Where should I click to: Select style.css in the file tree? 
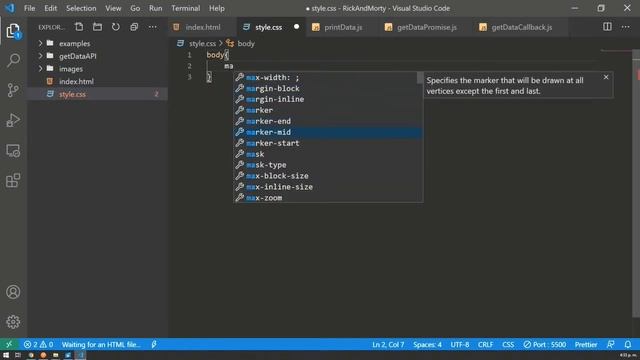(x=98, y=94)
